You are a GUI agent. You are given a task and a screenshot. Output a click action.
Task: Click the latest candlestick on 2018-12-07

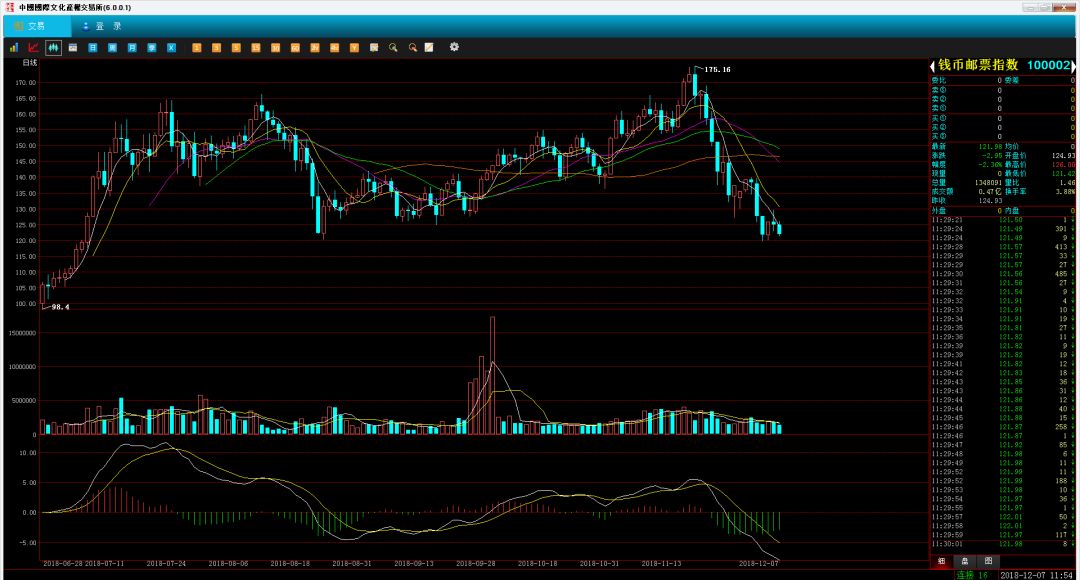780,229
